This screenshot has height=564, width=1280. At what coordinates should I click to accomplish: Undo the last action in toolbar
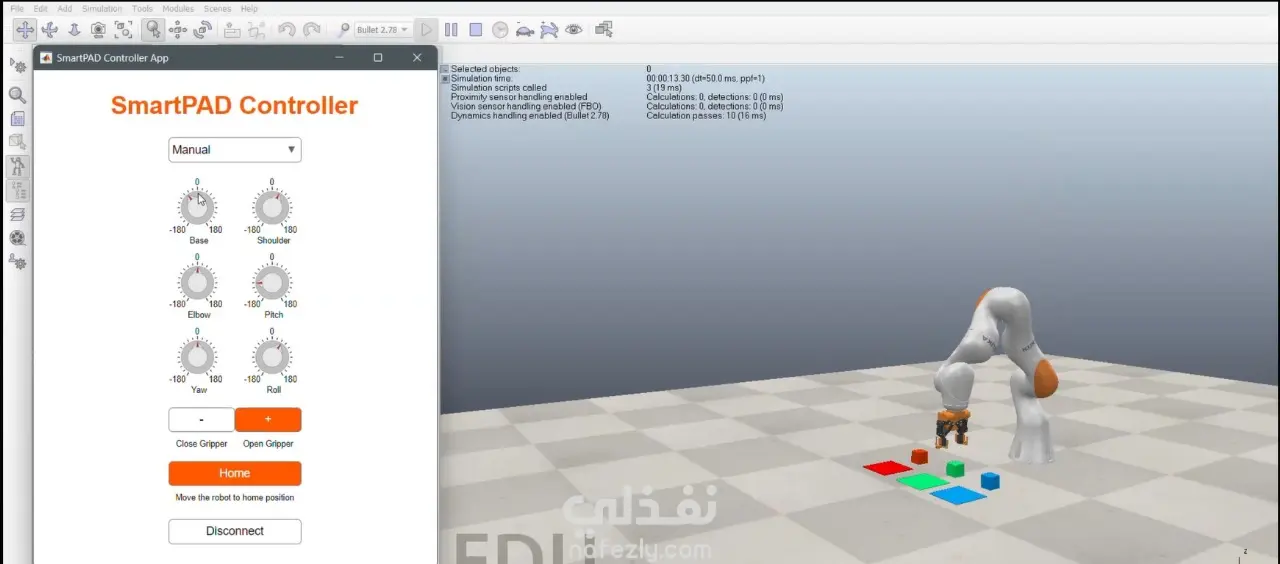pos(287,30)
